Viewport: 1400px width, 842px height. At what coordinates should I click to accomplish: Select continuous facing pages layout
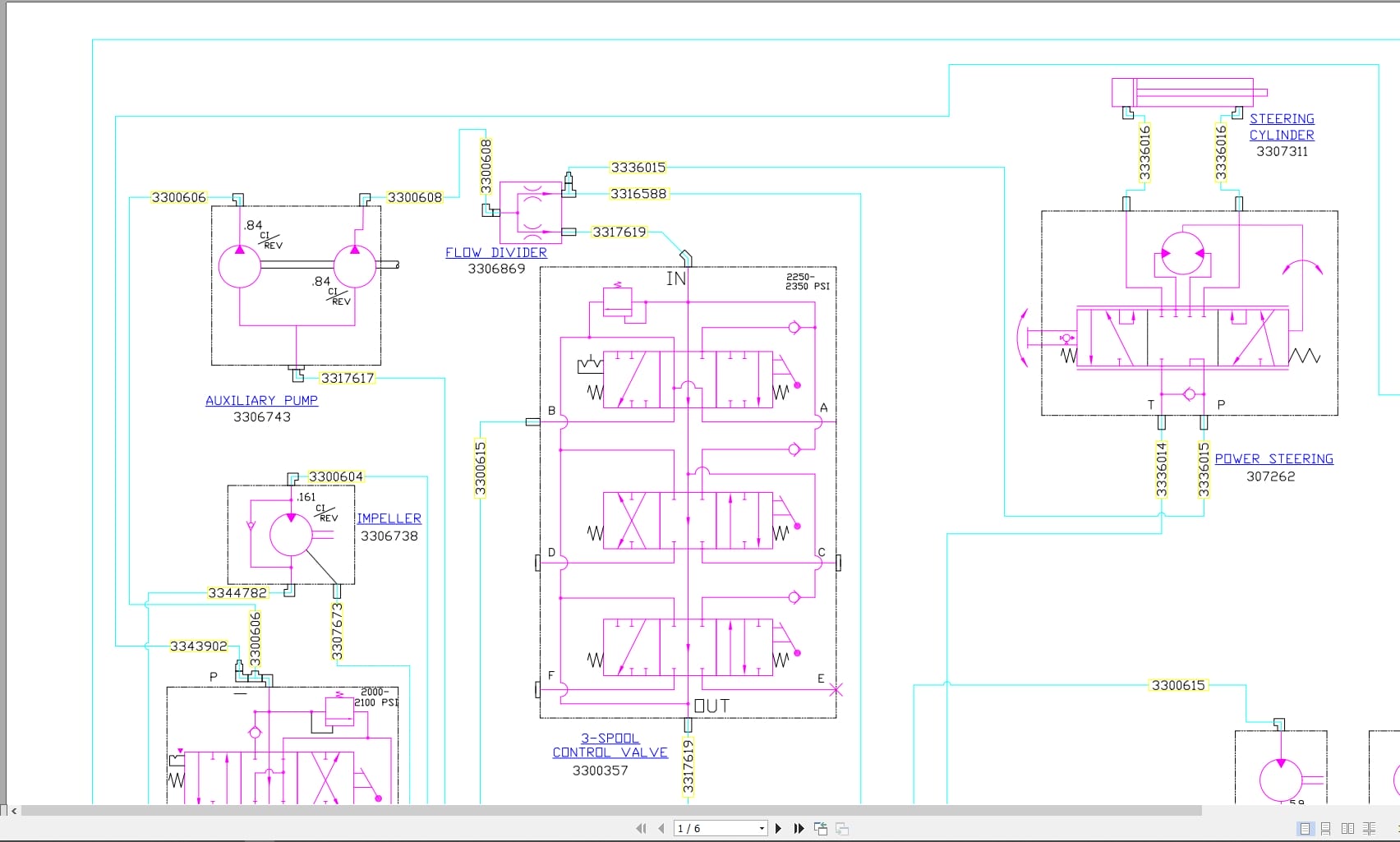click(1370, 828)
